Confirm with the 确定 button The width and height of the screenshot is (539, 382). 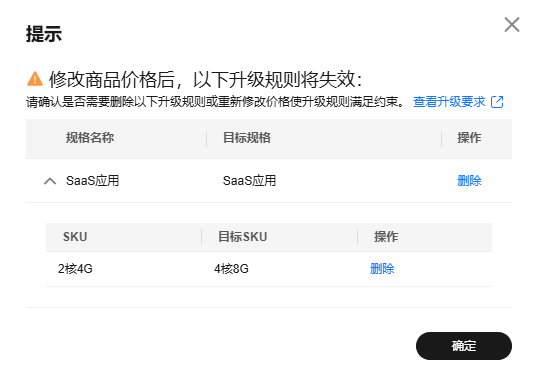464,346
